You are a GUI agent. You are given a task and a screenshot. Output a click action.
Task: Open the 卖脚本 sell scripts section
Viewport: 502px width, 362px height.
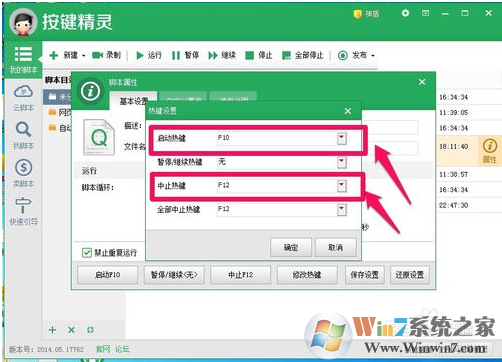23,173
